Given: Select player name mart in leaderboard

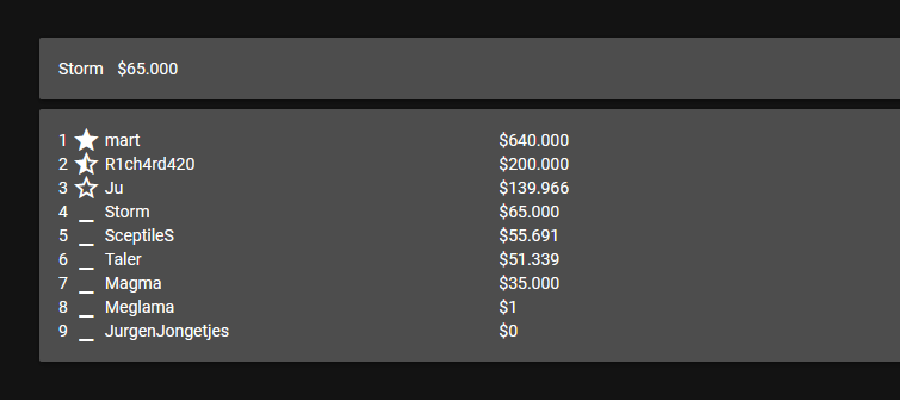Looking at the screenshot, I should [x=122, y=141].
